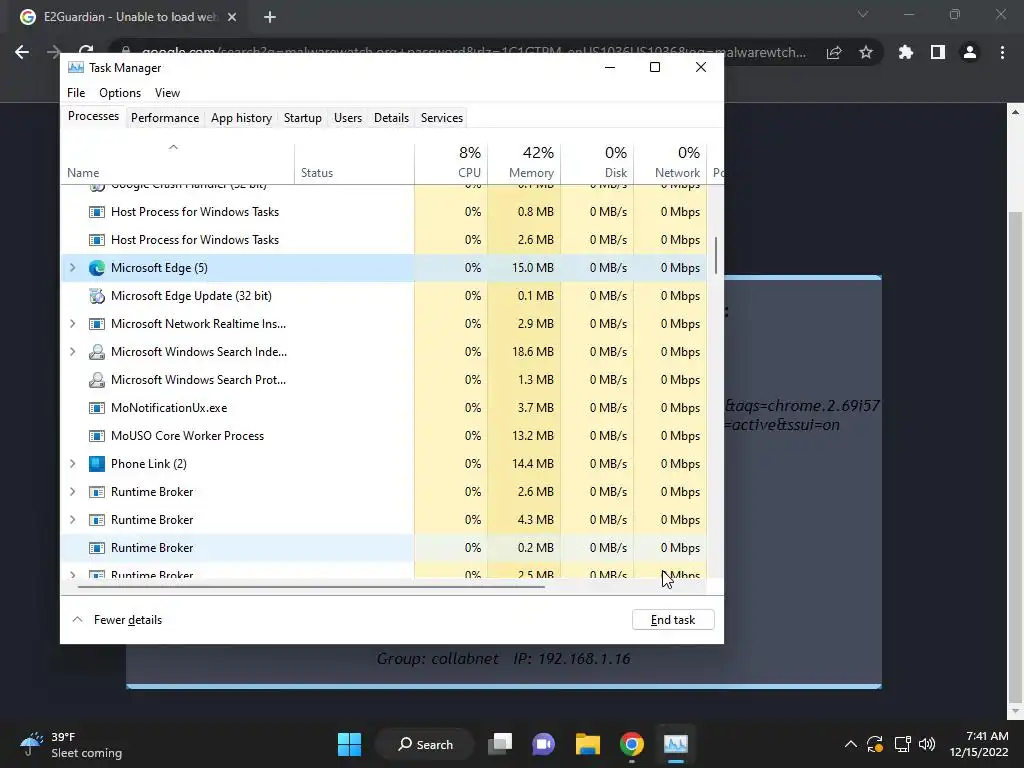This screenshot has width=1024, height=768.
Task: Click the End task button
Action: pyautogui.click(x=673, y=620)
